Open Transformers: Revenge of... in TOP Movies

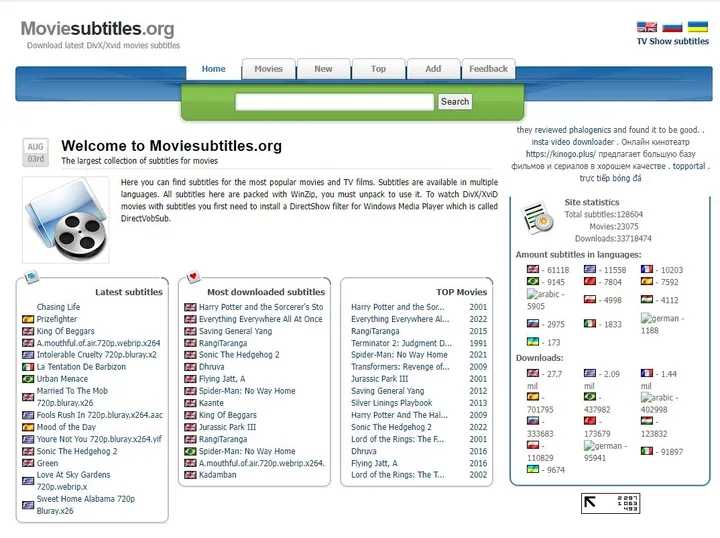point(400,367)
